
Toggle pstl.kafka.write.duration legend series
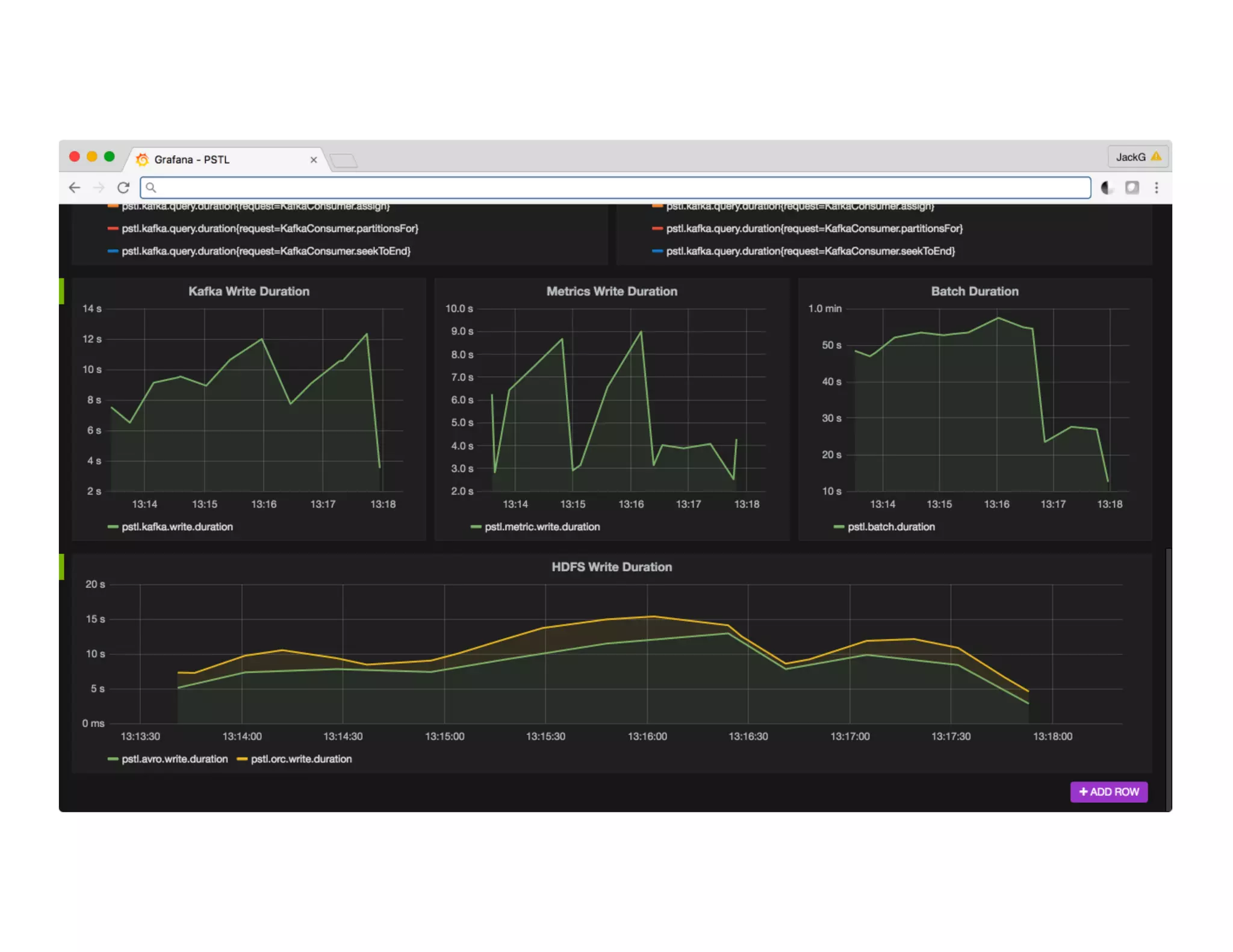pos(177,527)
